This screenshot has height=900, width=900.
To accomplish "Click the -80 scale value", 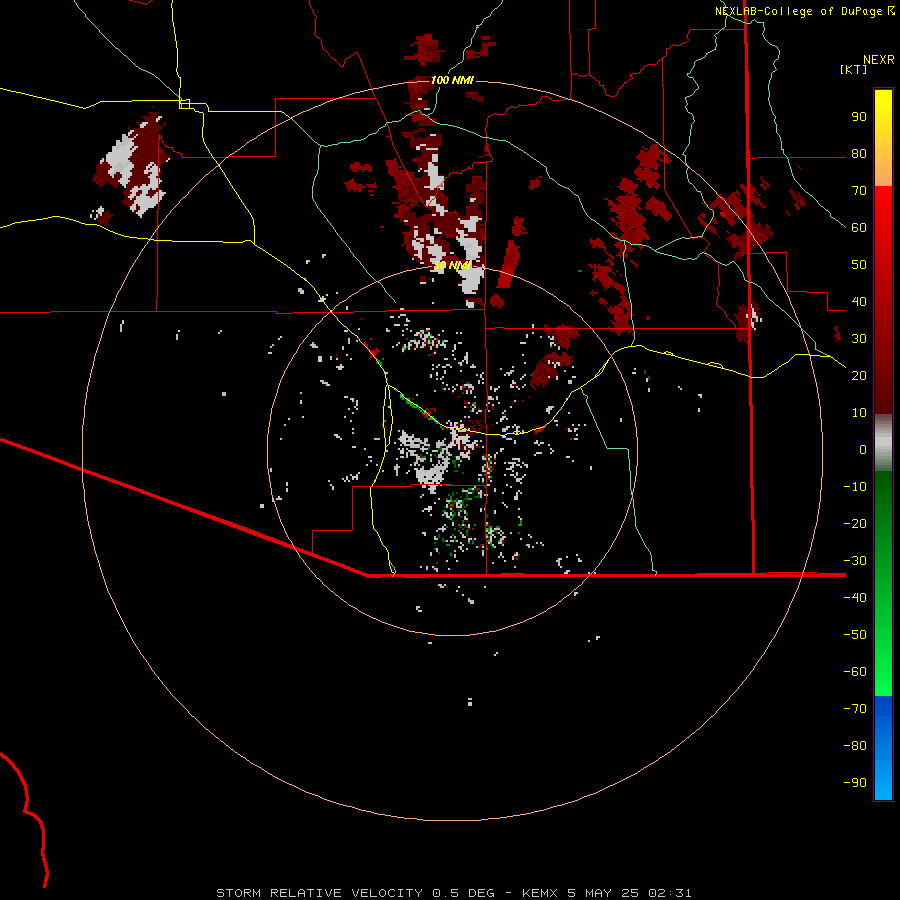I will [855, 746].
